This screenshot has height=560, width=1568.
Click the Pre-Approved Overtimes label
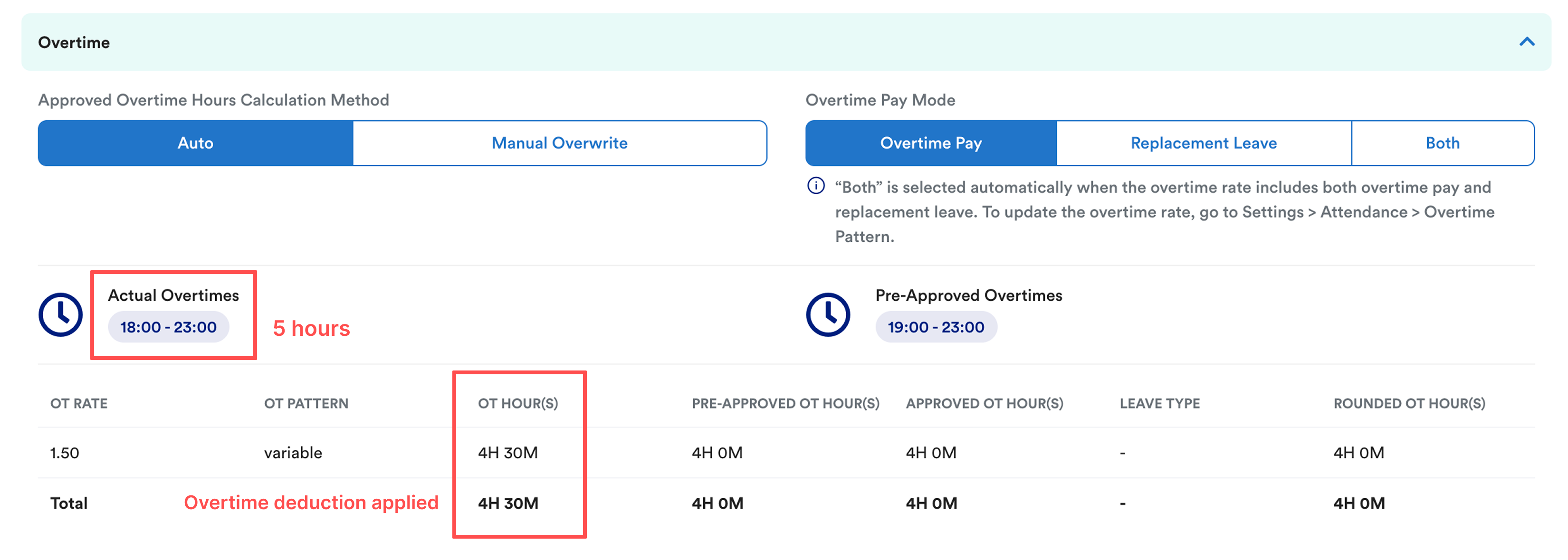968,295
